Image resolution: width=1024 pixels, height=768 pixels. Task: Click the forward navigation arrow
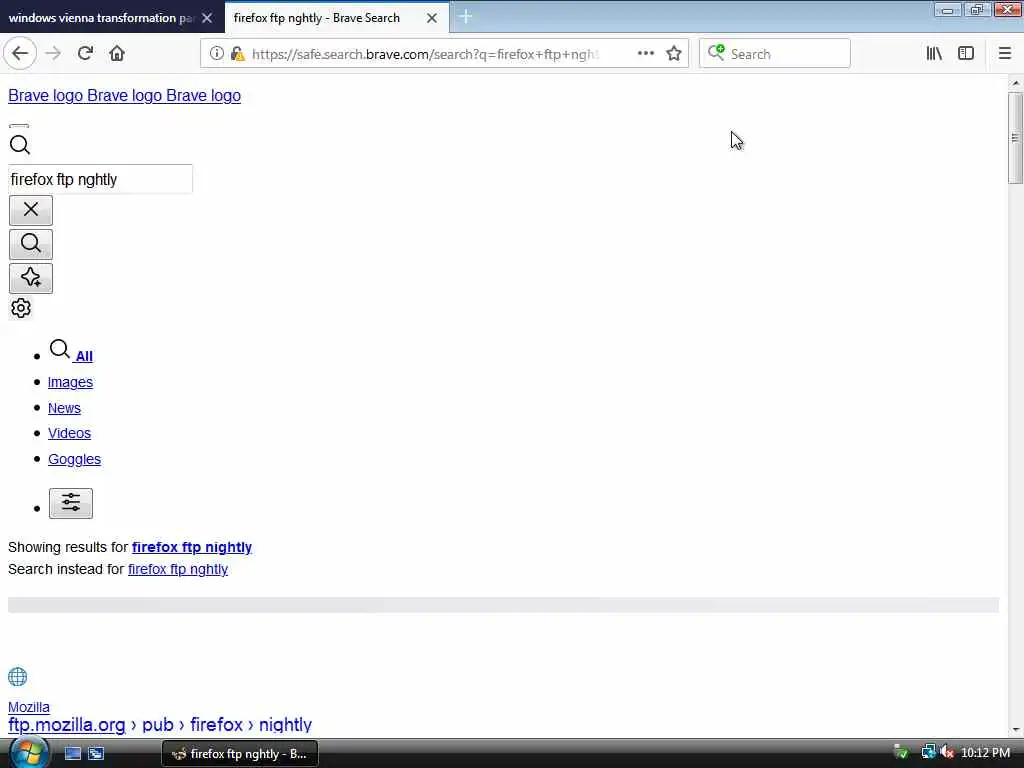click(53, 54)
